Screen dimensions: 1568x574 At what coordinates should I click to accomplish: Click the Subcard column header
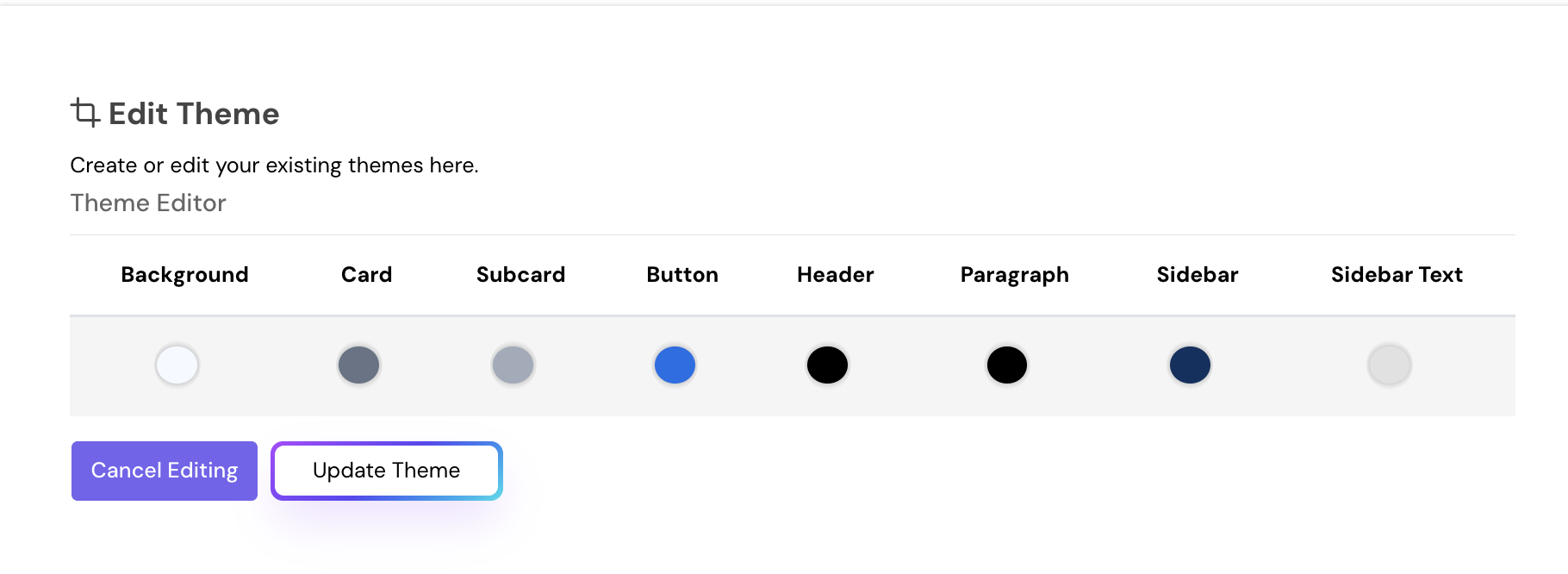(x=520, y=274)
